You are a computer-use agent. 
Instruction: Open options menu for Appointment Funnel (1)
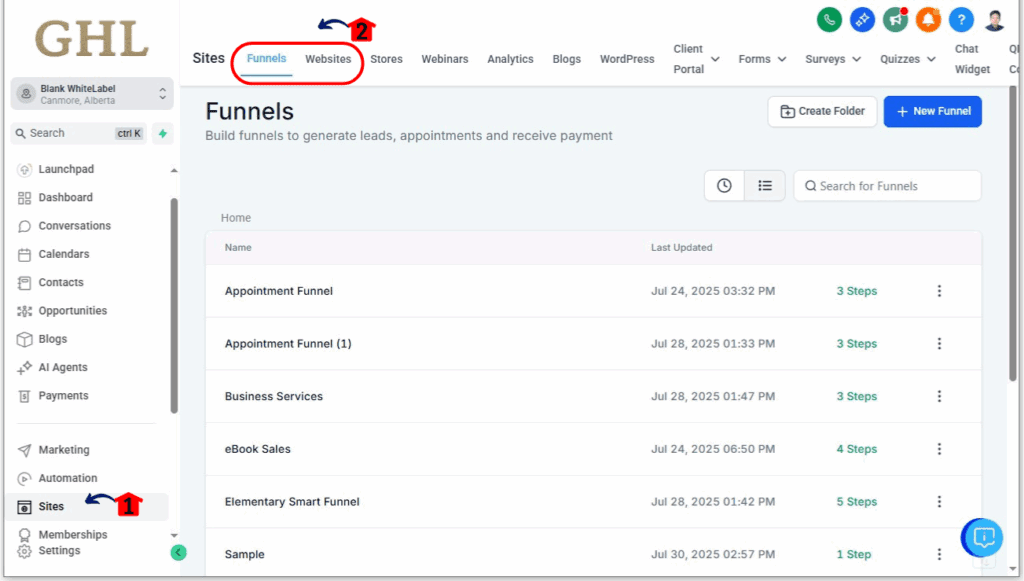pyautogui.click(x=939, y=343)
